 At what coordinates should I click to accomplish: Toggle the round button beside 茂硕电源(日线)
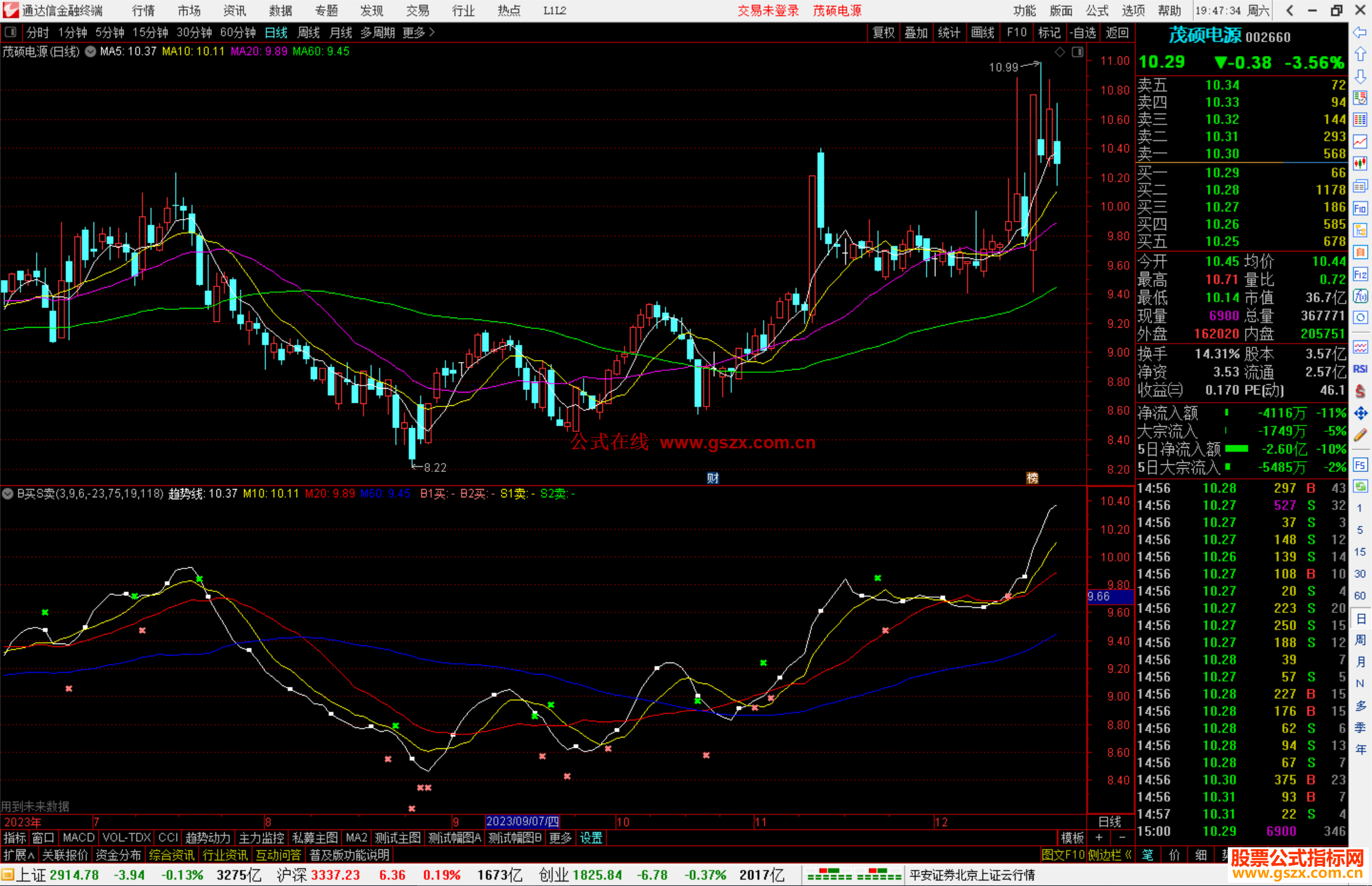90,51
